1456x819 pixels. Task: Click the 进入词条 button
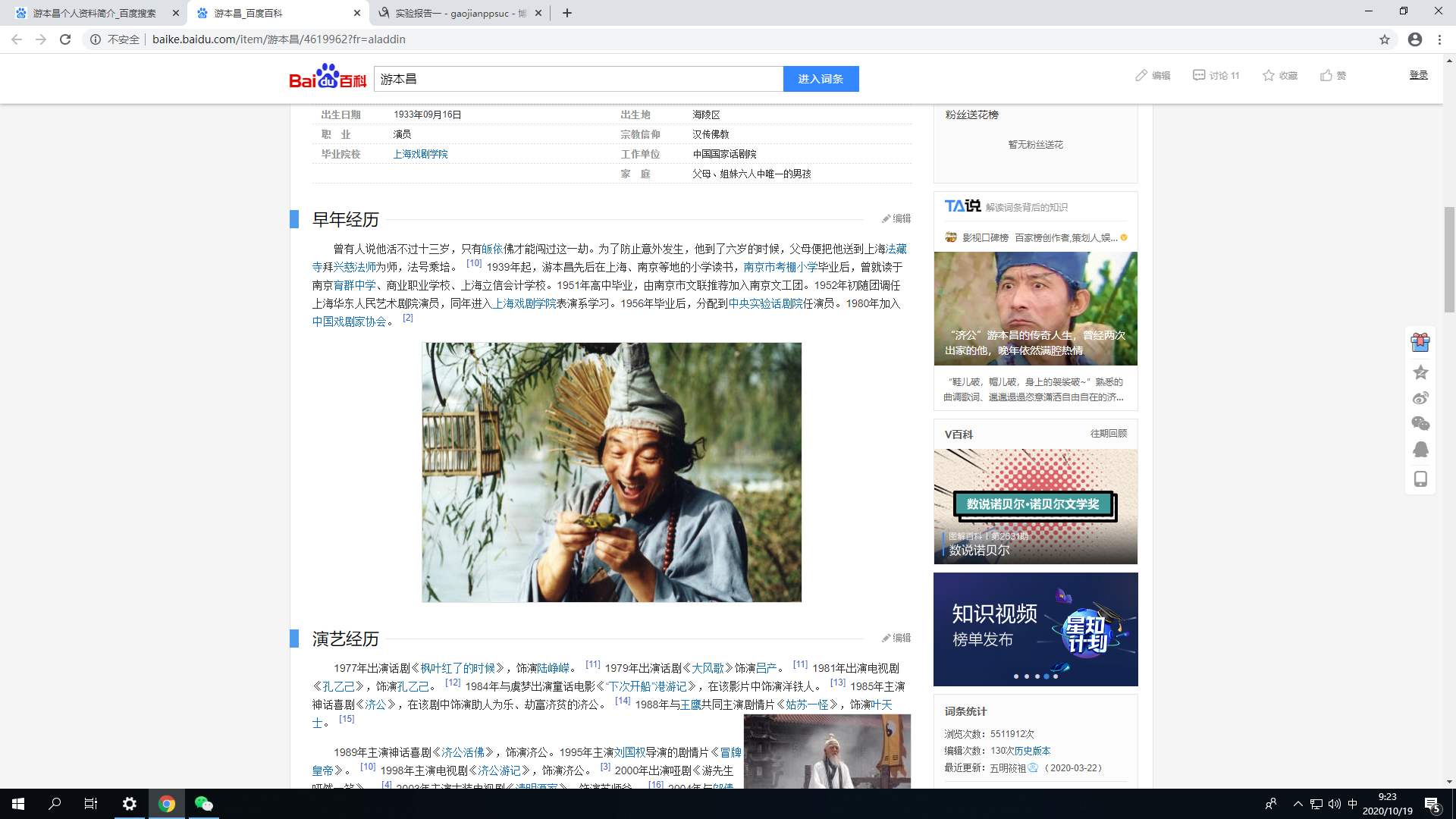coord(821,79)
